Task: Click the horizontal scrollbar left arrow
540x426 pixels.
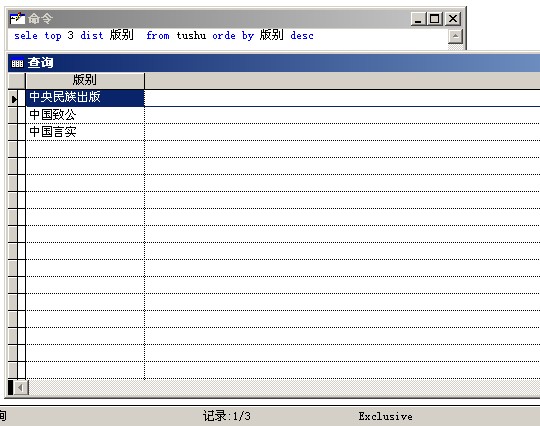Action: (x=21, y=388)
